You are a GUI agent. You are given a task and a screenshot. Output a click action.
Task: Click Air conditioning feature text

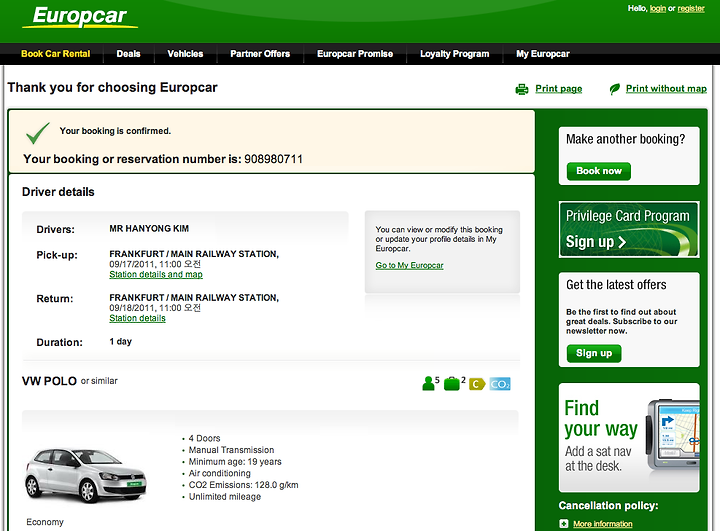click(219, 473)
